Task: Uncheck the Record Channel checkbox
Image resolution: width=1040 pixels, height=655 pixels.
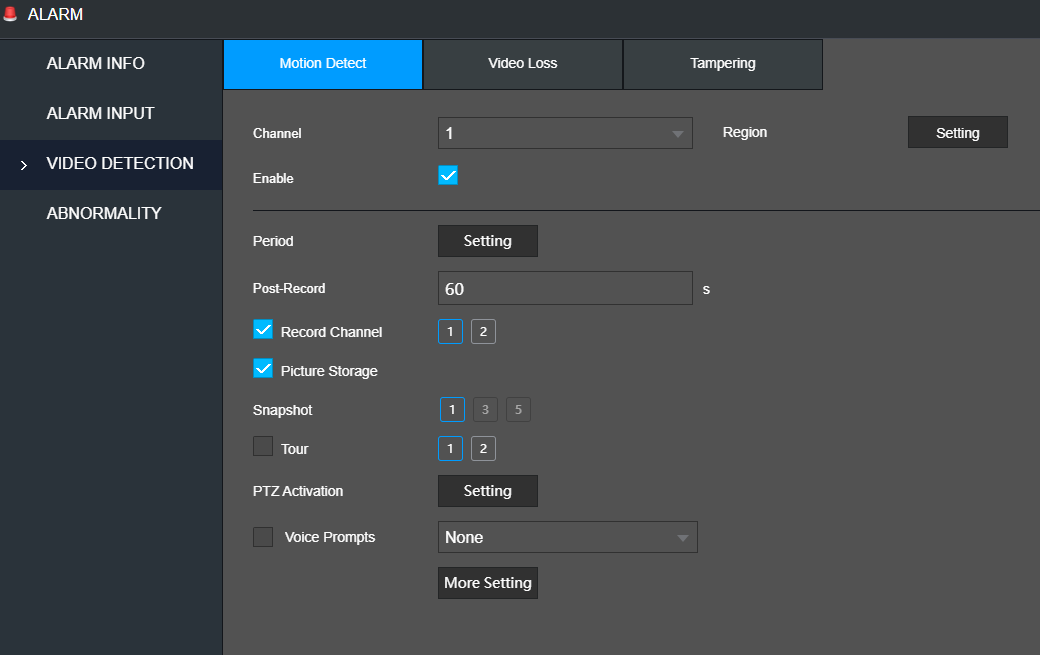Action: [263, 329]
